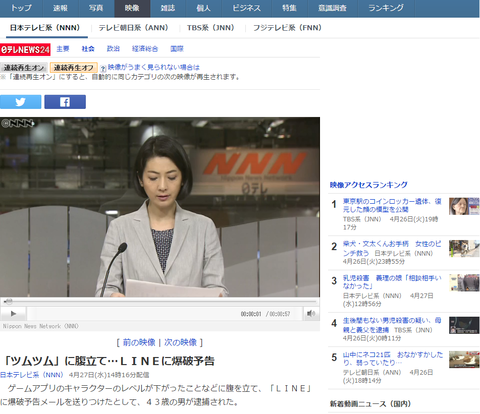This screenshot has height=414, width=480.
Task: Open the 速報 navigation tab
Action: [x=60, y=8]
